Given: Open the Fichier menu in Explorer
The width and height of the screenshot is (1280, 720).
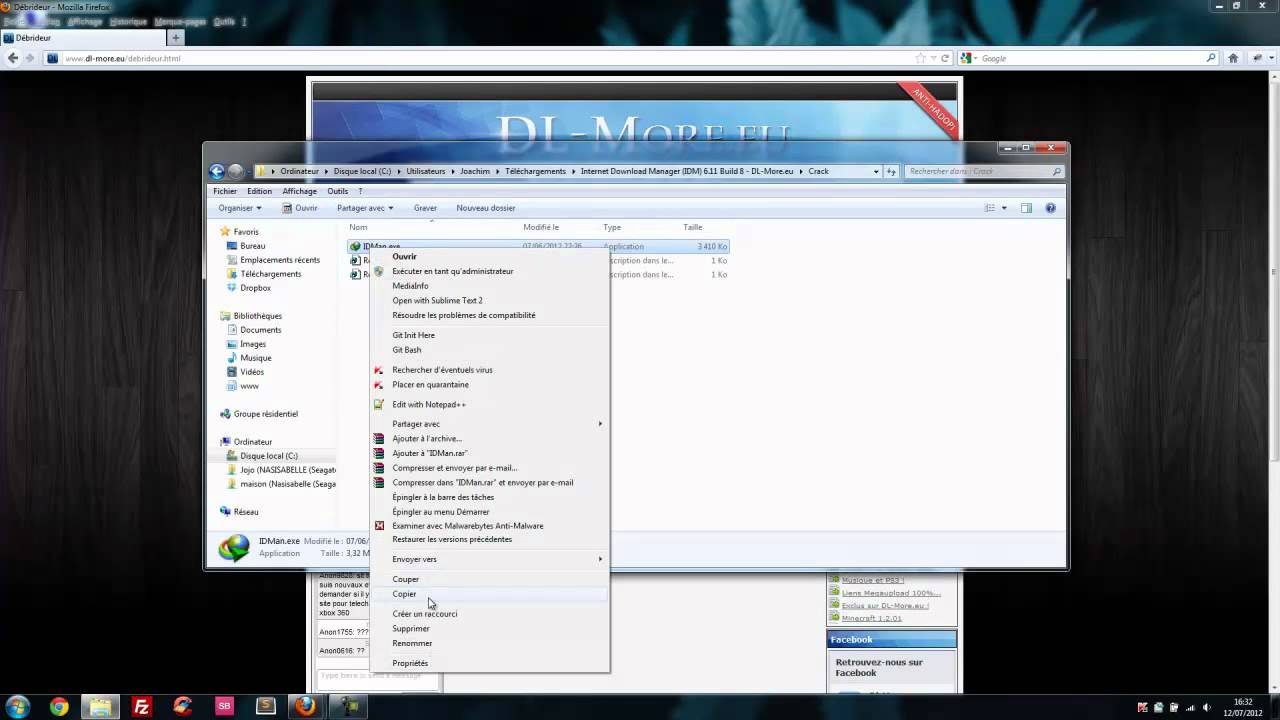Looking at the screenshot, I should point(225,191).
